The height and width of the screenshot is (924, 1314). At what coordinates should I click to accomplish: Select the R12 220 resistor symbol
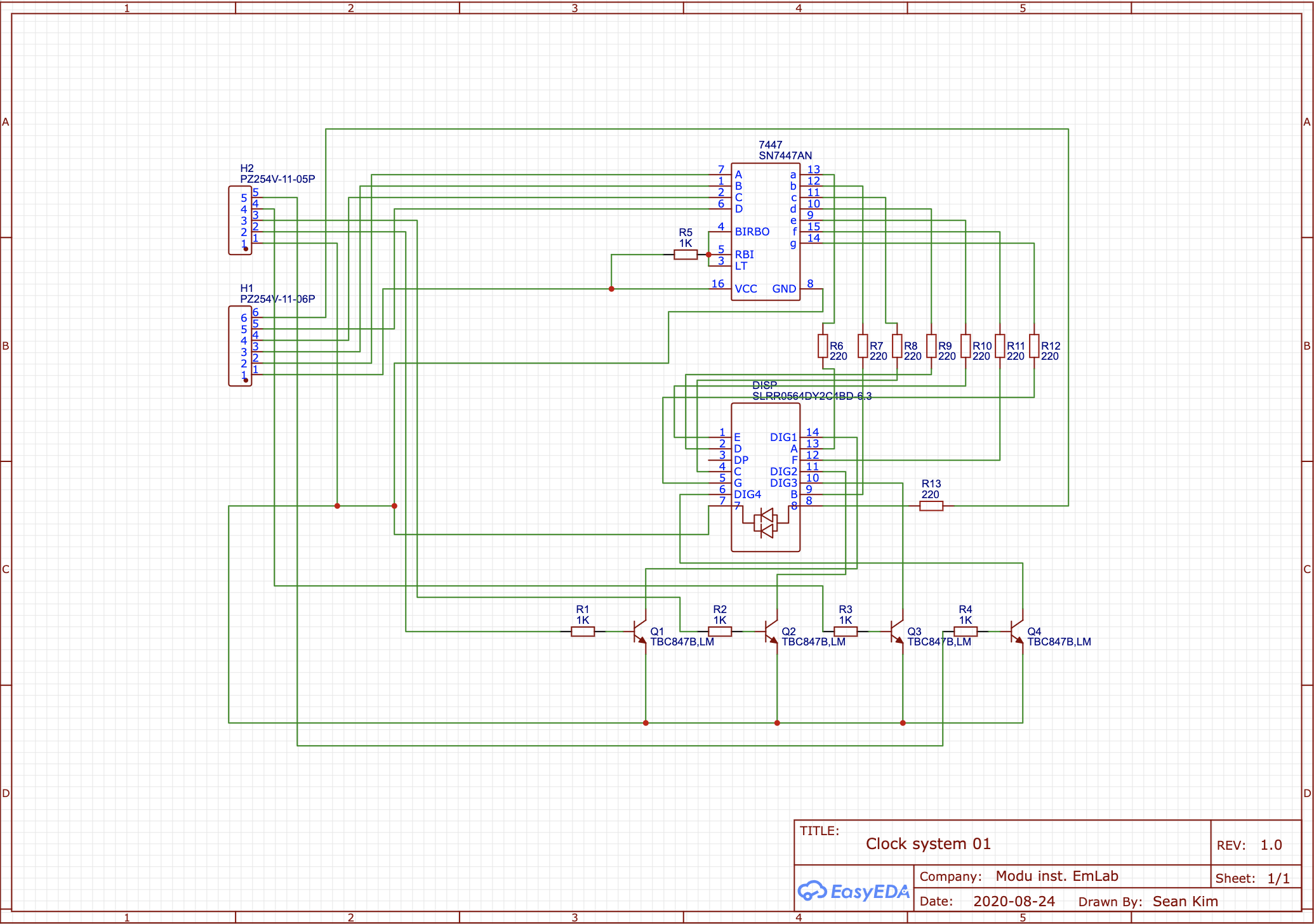[x=1034, y=346]
